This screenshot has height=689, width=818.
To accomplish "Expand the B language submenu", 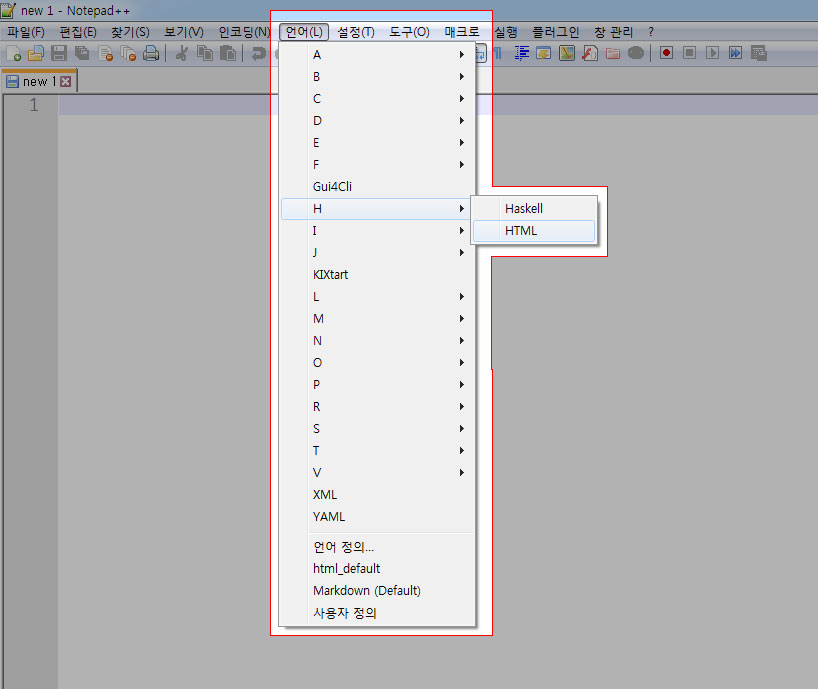I will point(377,77).
